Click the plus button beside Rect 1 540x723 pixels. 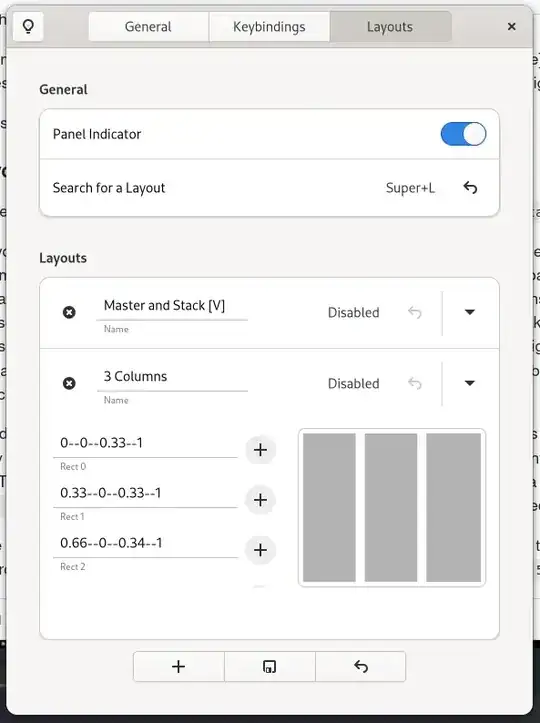pyautogui.click(x=261, y=500)
